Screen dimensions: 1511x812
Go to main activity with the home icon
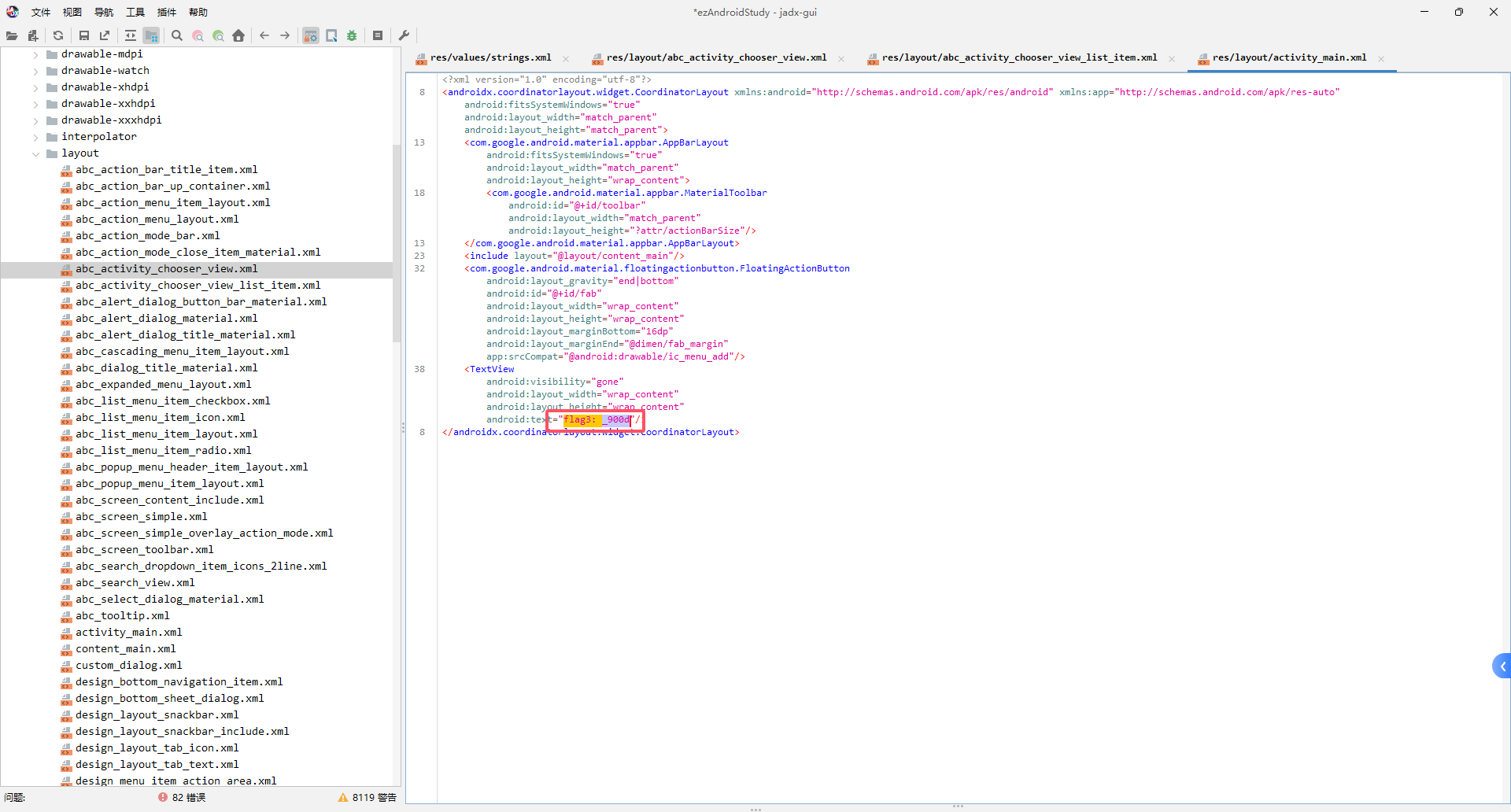(238, 35)
